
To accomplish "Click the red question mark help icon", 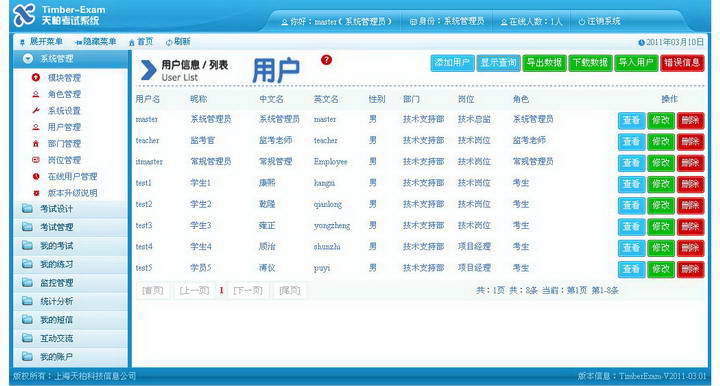I will click(326, 60).
